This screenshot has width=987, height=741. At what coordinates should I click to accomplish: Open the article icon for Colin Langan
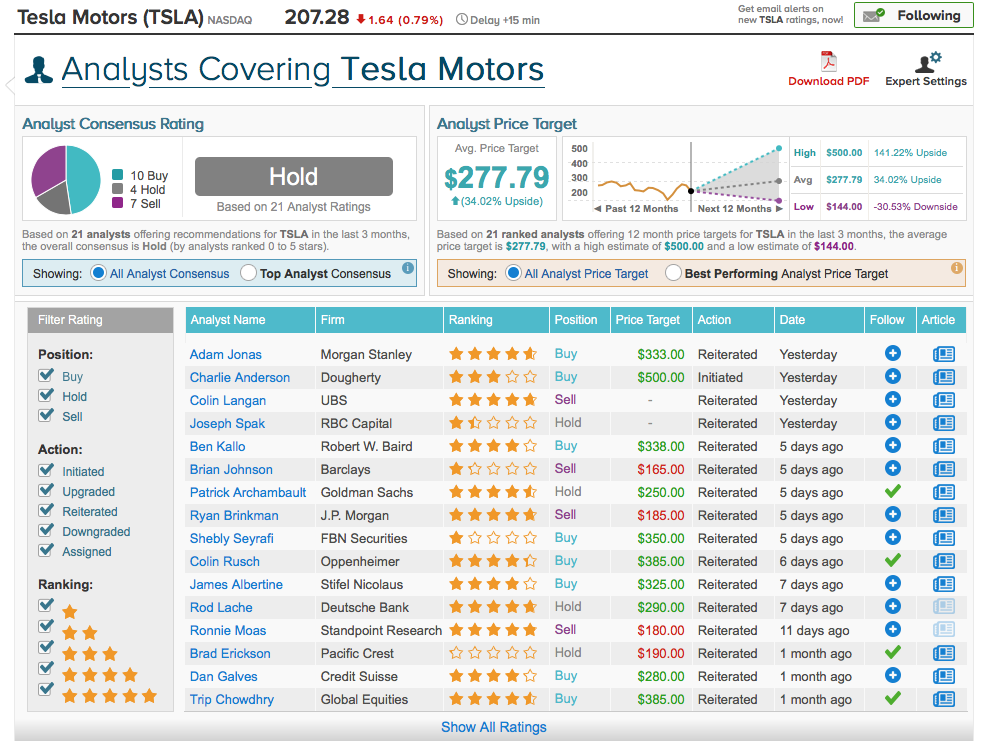click(x=944, y=400)
